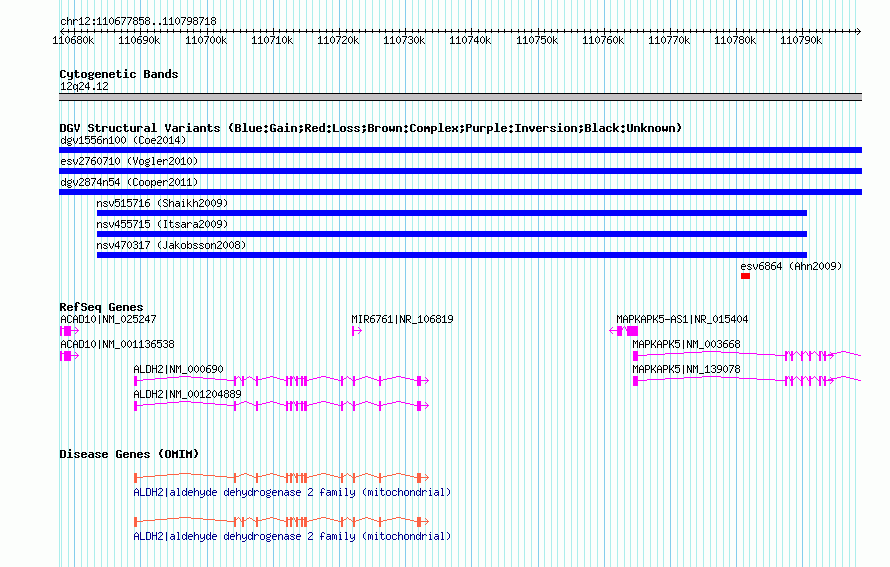Click the blue bar below nsv470317
890x567 pixels.
tap(452, 255)
